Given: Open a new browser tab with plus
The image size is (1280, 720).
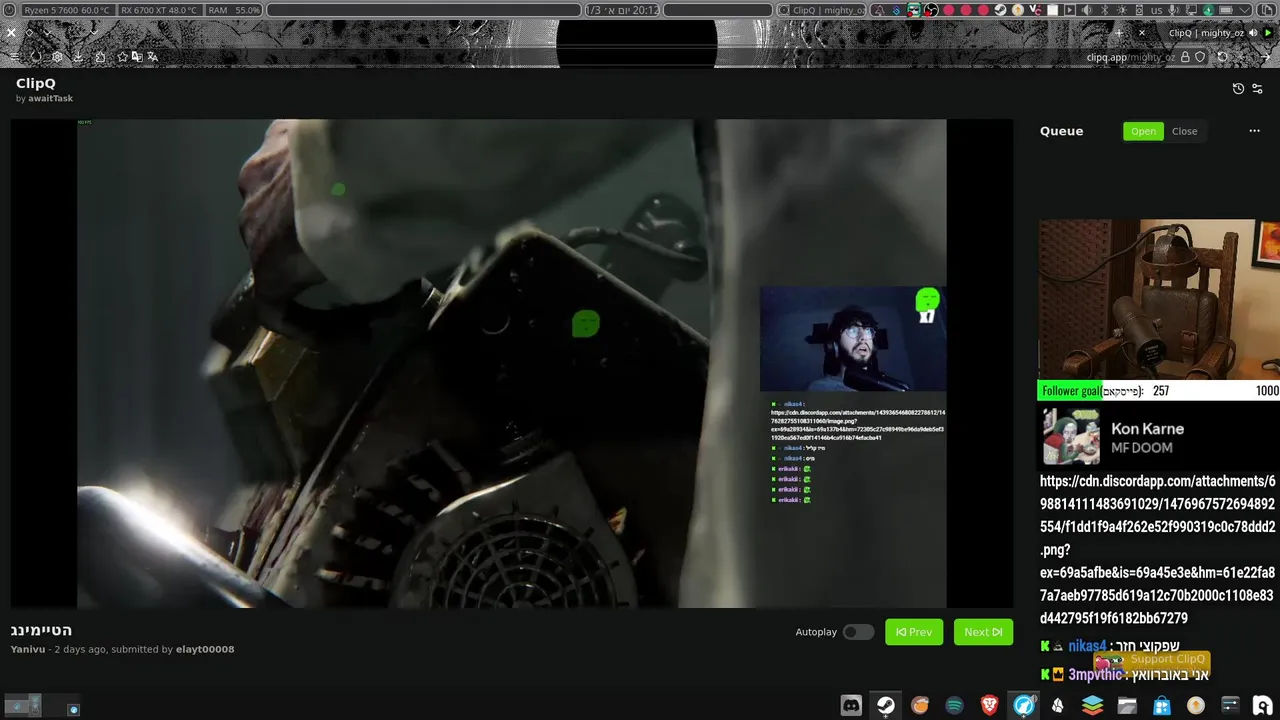Looking at the screenshot, I should 1119,32.
